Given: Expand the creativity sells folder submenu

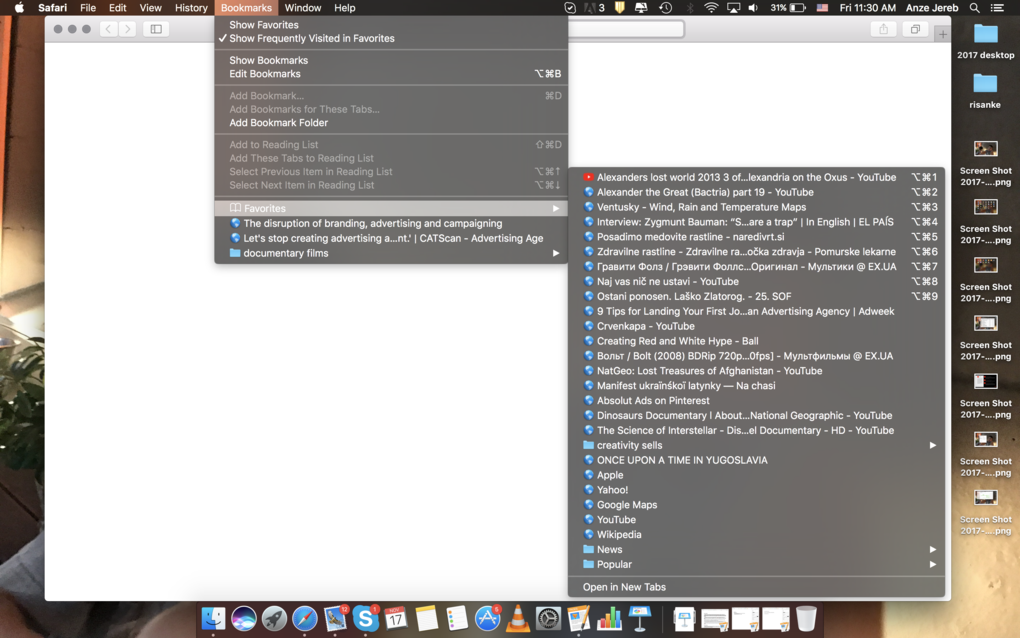Looking at the screenshot, I should click(x=756, y=445).
